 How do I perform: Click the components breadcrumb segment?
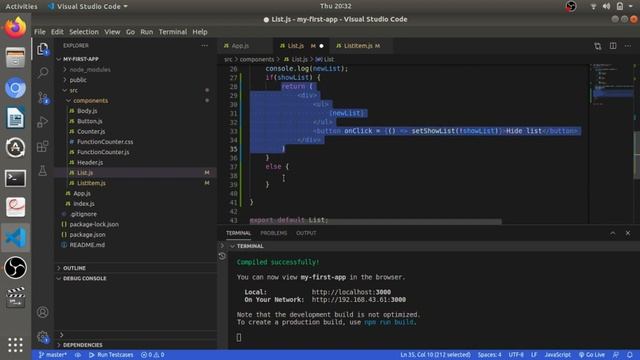(x=257, y=60)
